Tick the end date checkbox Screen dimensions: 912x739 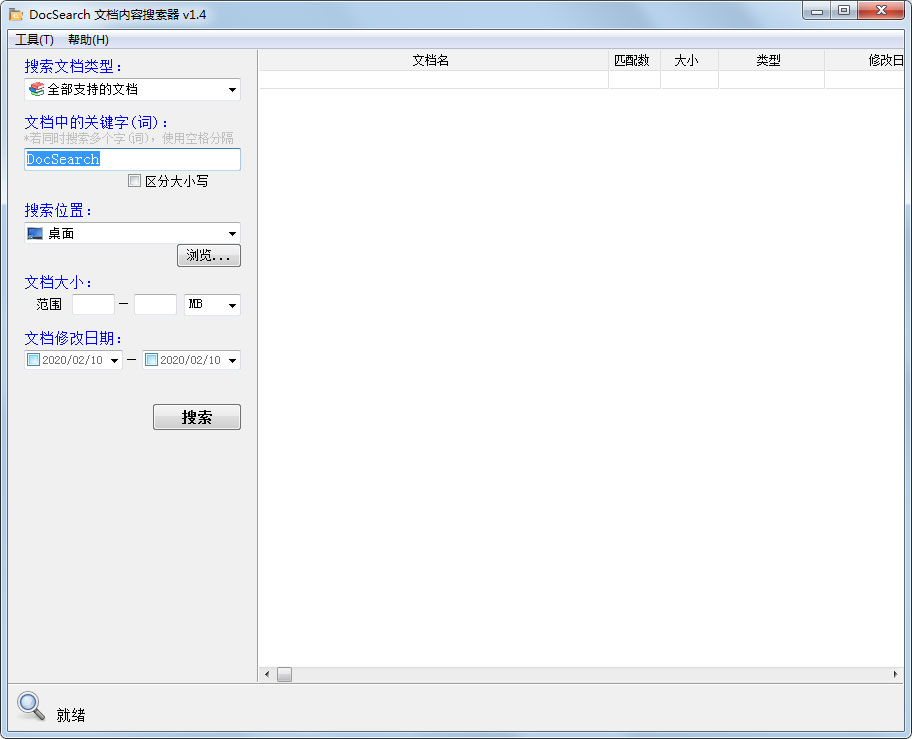pyautogui.click(x=152, y=360)
